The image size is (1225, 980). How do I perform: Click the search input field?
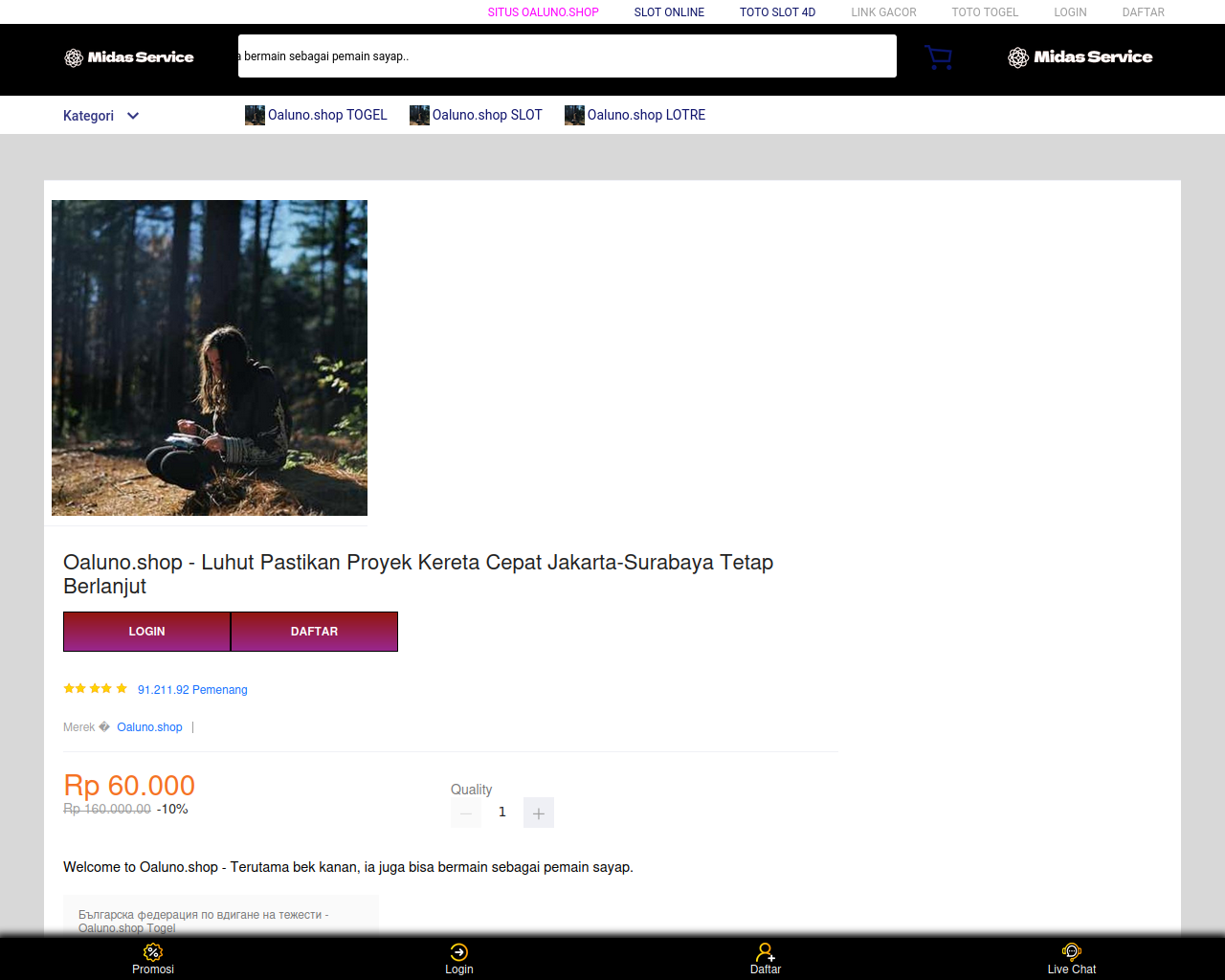tap(568, 56)
